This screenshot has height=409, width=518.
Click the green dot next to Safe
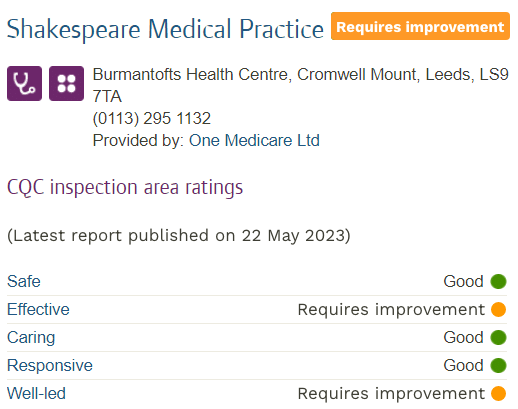click(498, 281)
